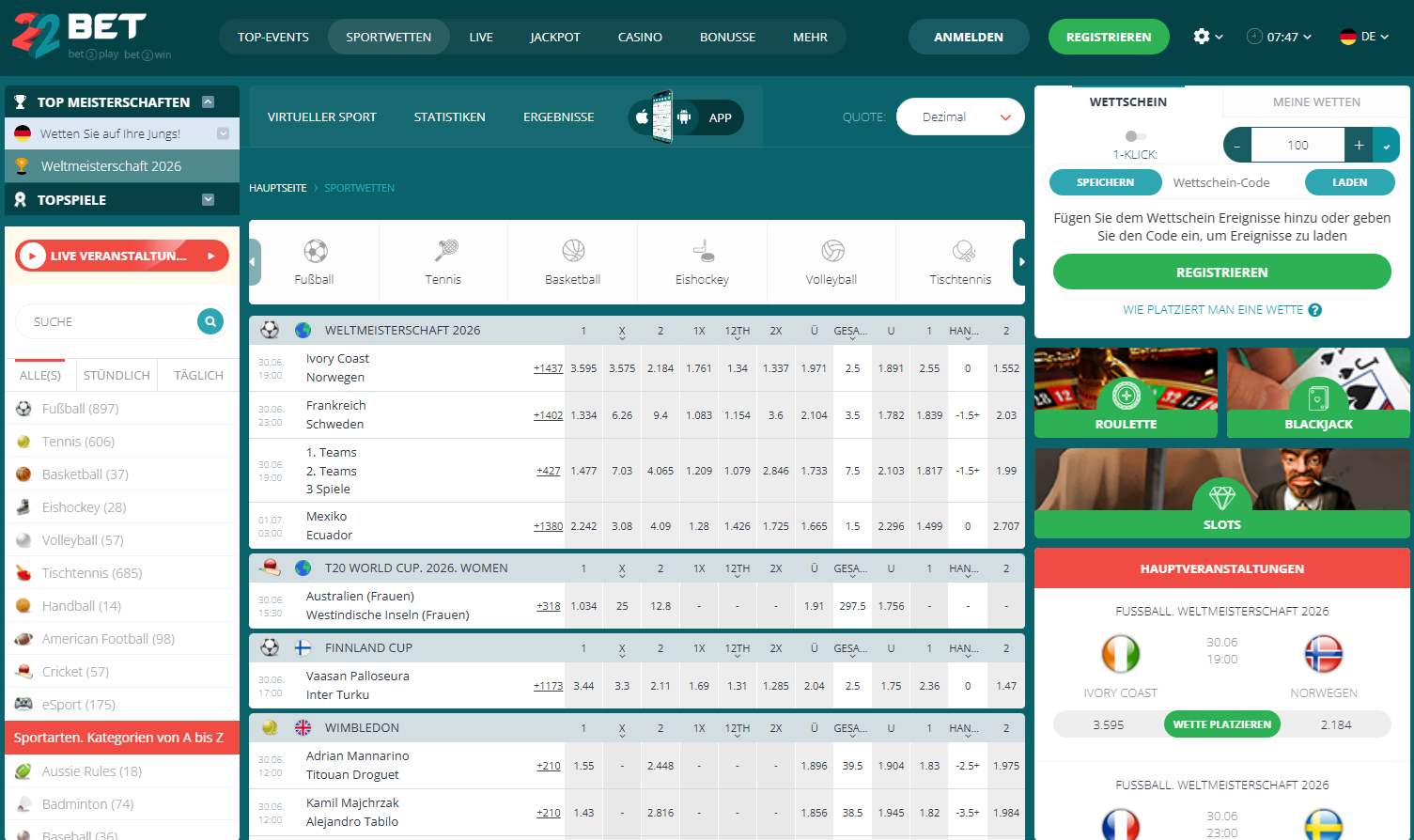This screenshot has height=840, width=1414.
Task: Click the live play icon
Action: pyautogui.click(x=32, y=256)
